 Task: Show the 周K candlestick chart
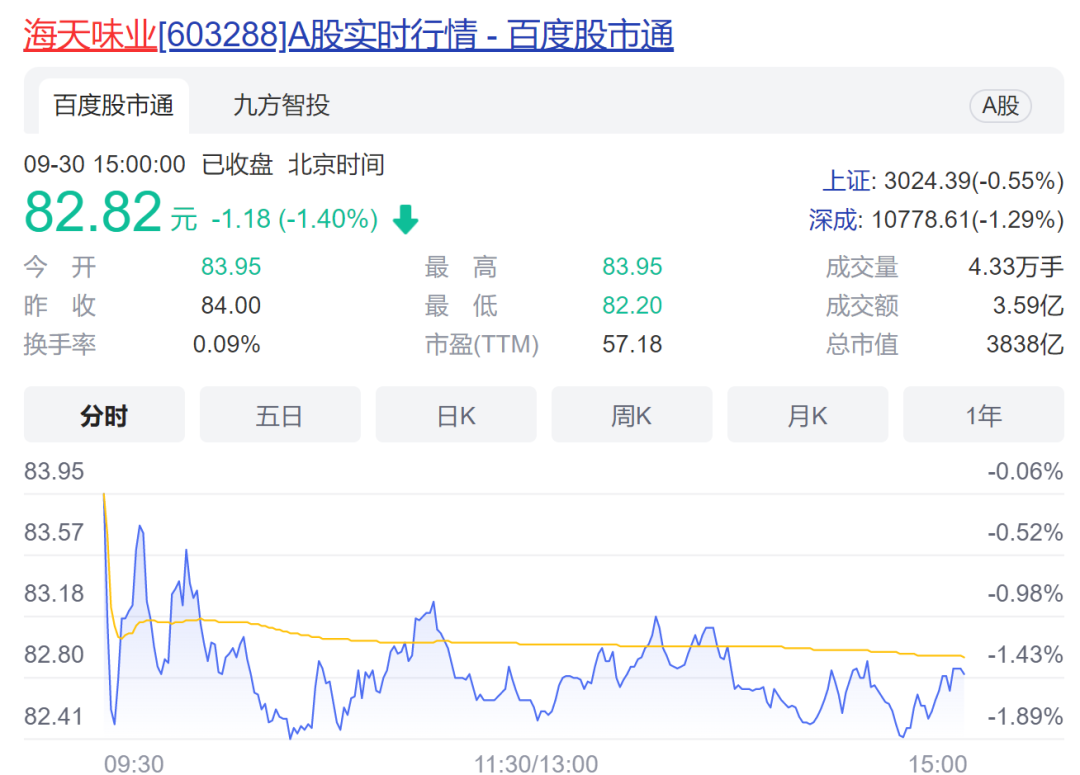[x=631, y=415]
